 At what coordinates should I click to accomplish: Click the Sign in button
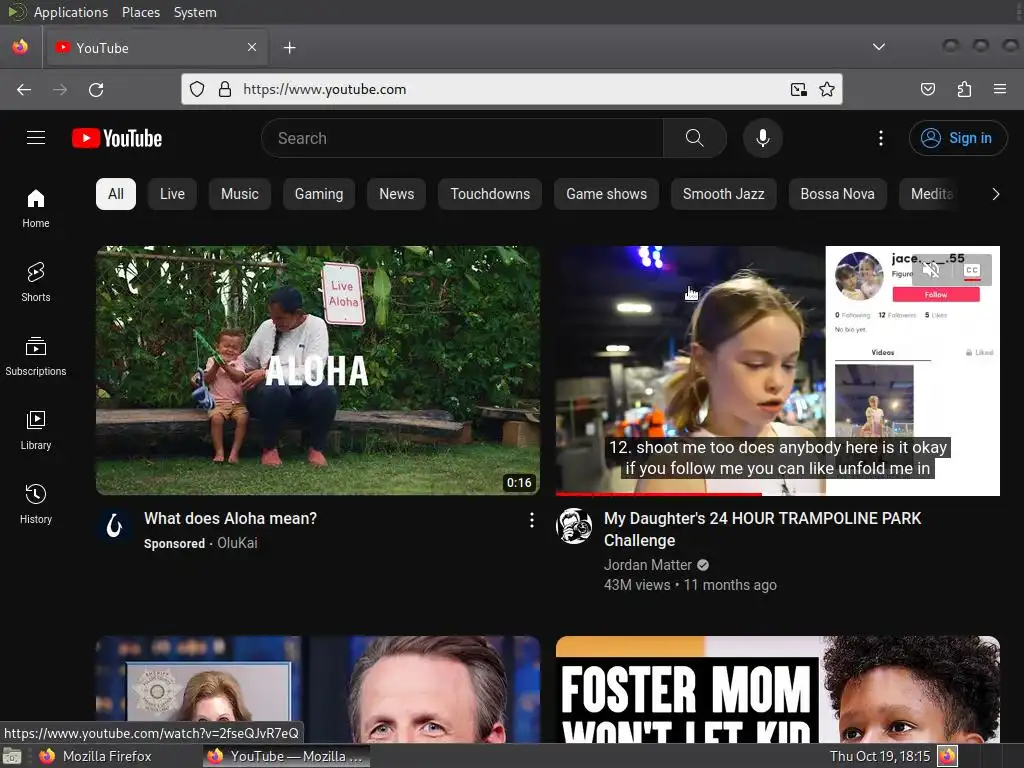(x=957, y=138)
